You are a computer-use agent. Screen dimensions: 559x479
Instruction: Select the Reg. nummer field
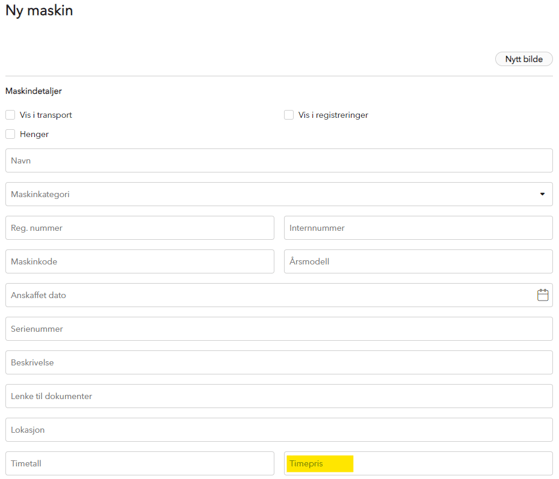[x=140, y=228]
